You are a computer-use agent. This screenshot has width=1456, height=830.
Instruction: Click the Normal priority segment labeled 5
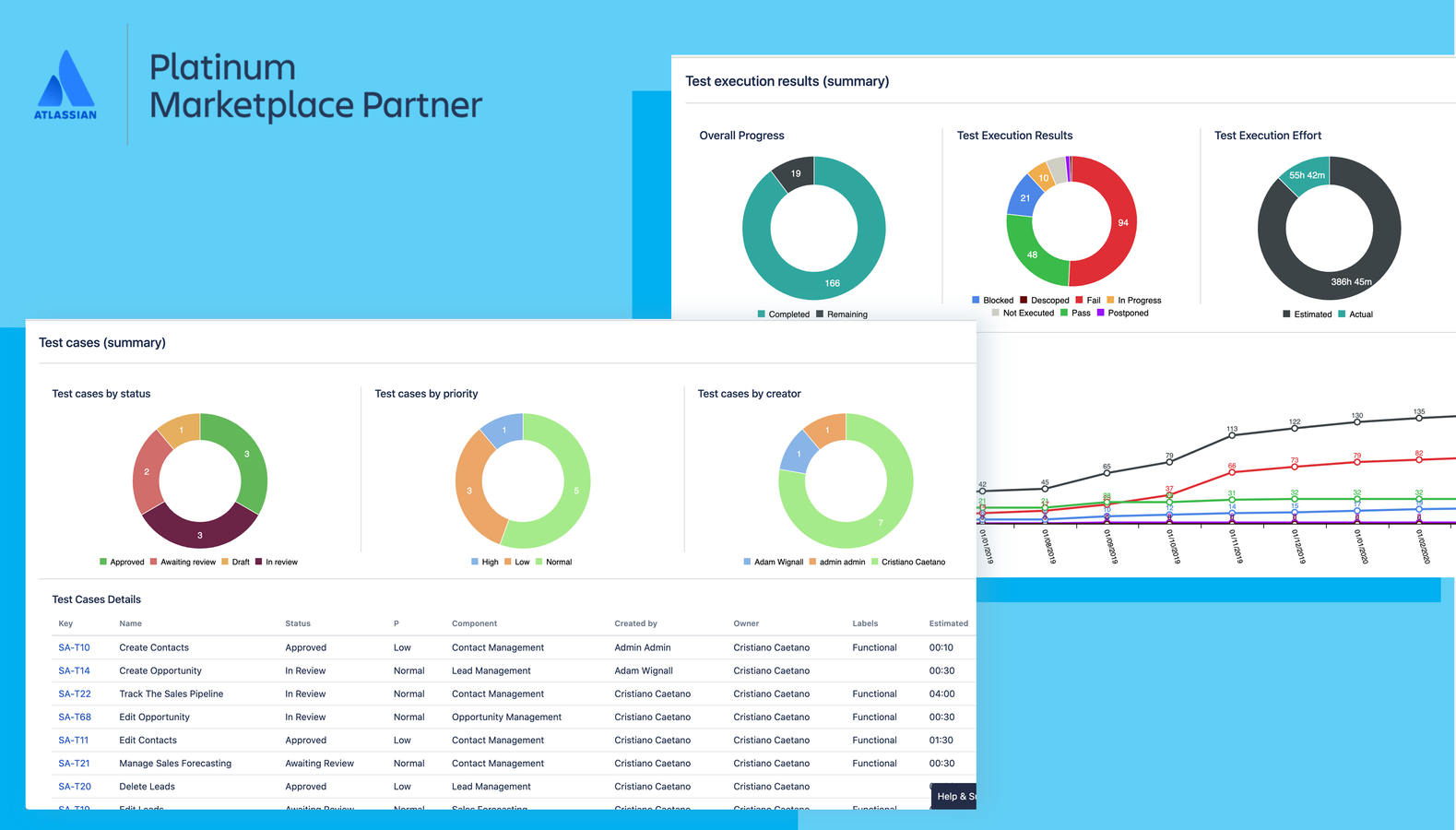[x=576, y=490]
